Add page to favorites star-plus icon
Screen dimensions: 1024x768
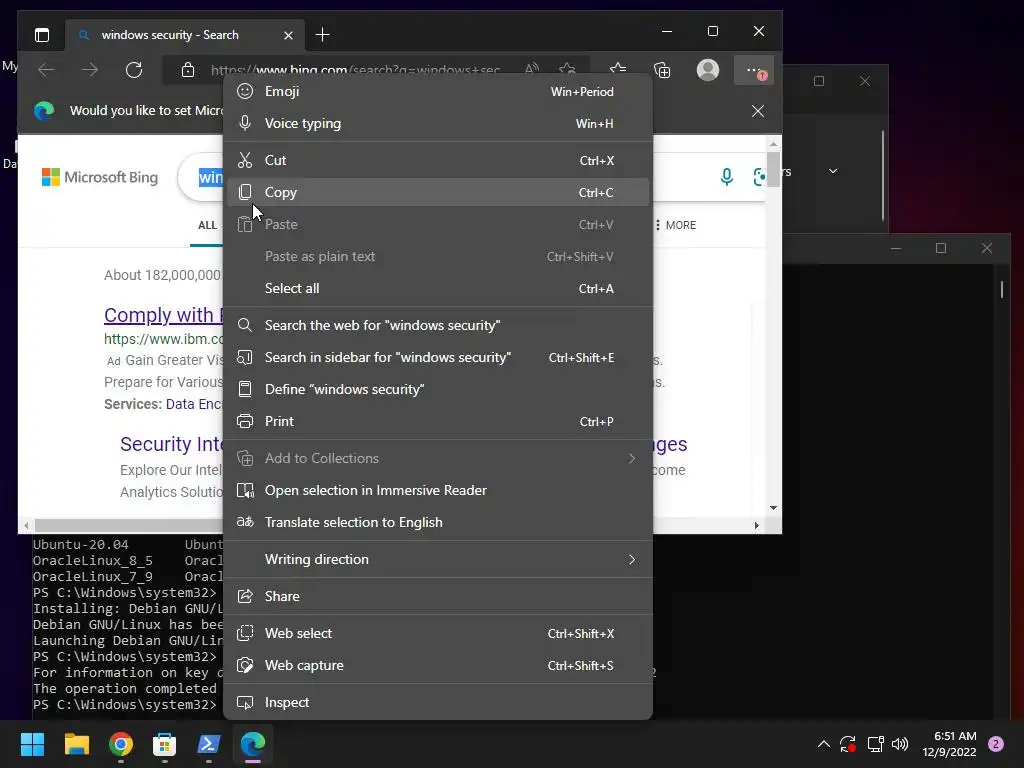coord(567,68)
